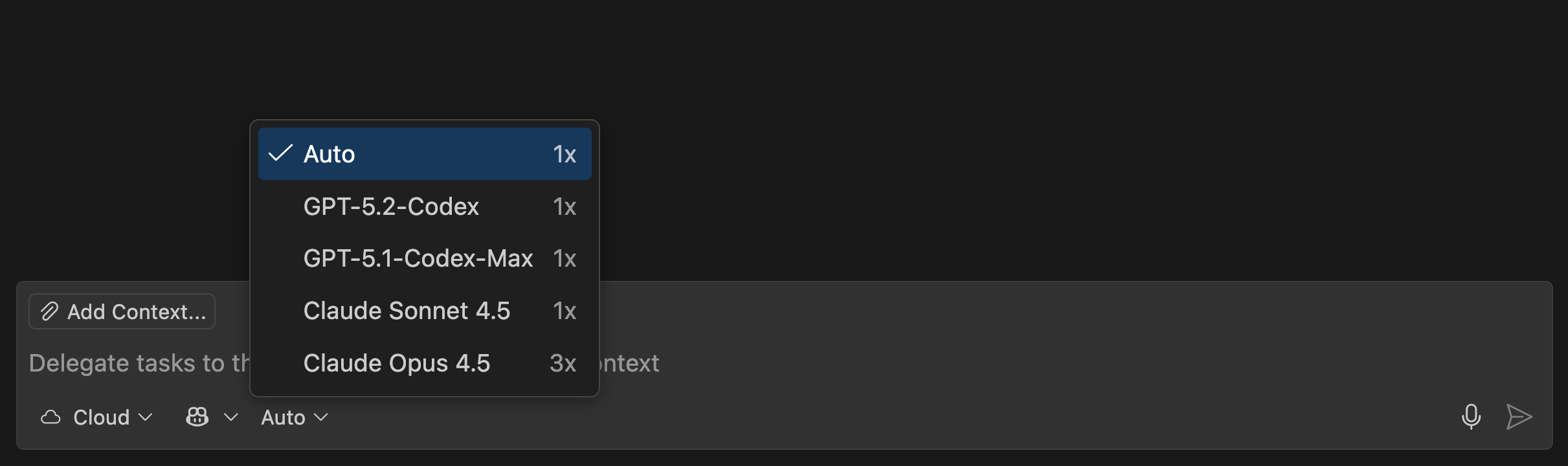Image resolution: width=1568 pixels, height=466 pixels.
Task: Click the 3x multiplier beside Claude Opus 4.5
Action: (563, 363)
